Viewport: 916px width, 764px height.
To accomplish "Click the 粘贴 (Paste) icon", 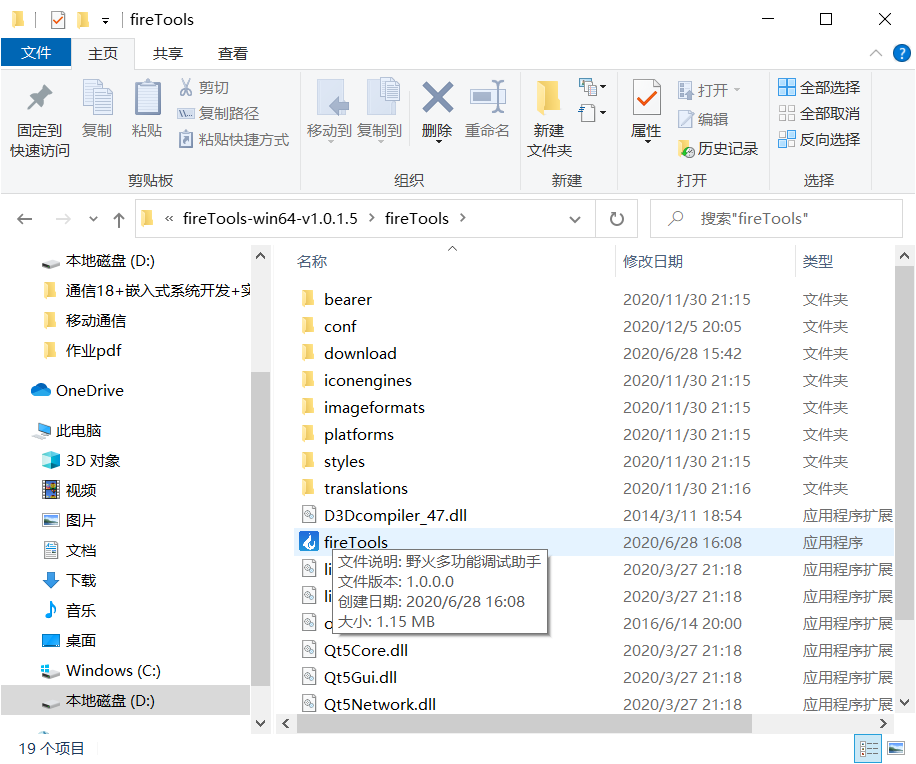I will click(x=146, y=110).
